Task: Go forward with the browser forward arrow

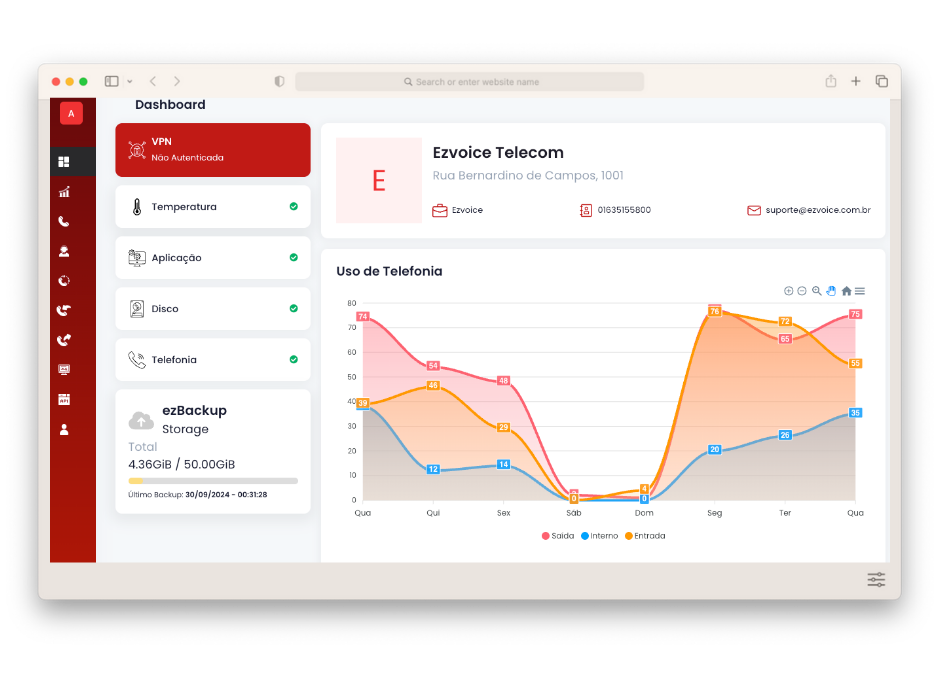Action: click(177, 82)
